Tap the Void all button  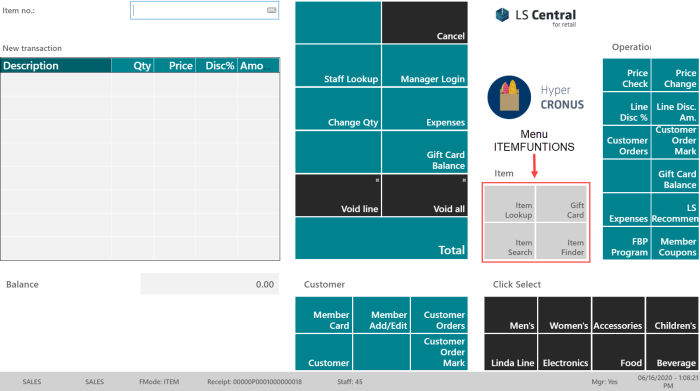(425, 195)
